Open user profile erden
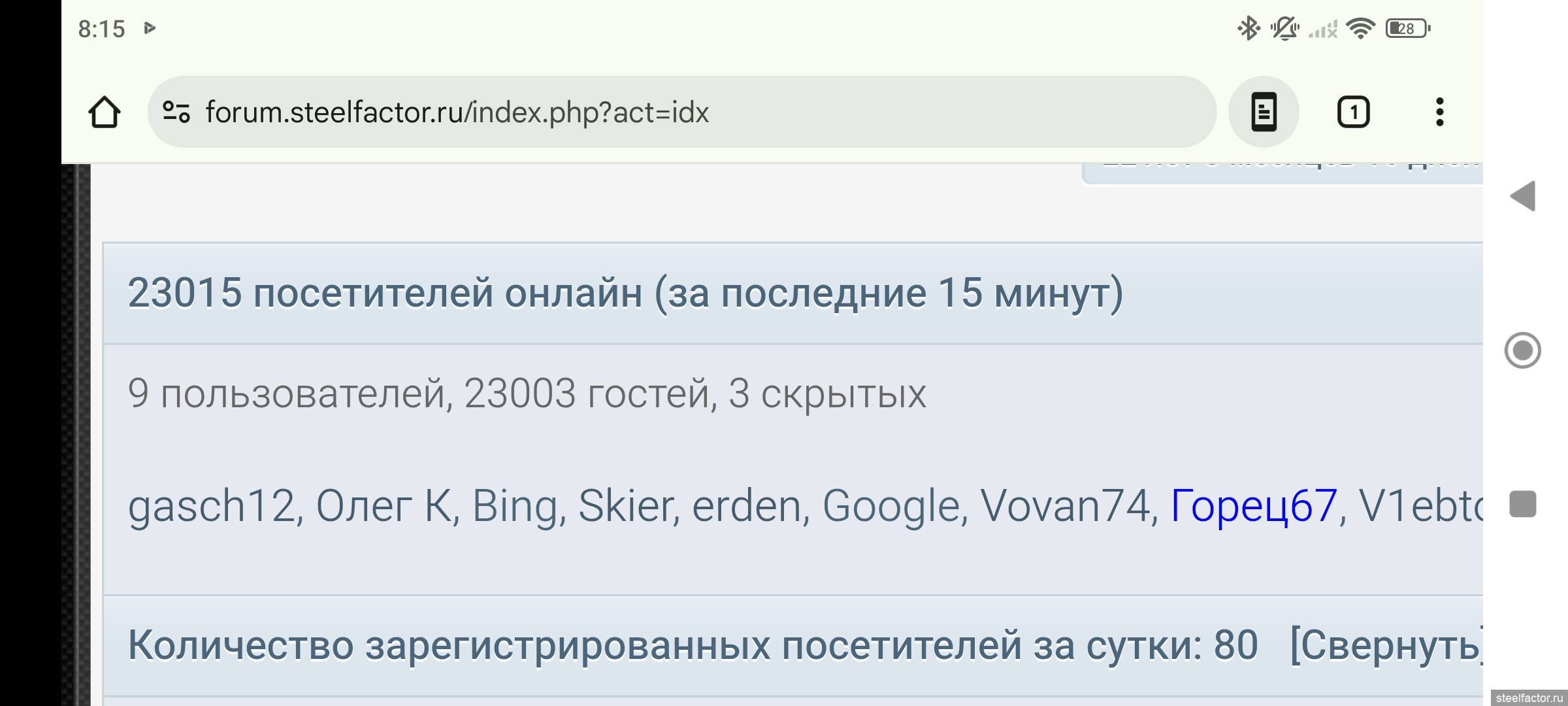The height and width of the screenshot is (706, 1568). 746,506
